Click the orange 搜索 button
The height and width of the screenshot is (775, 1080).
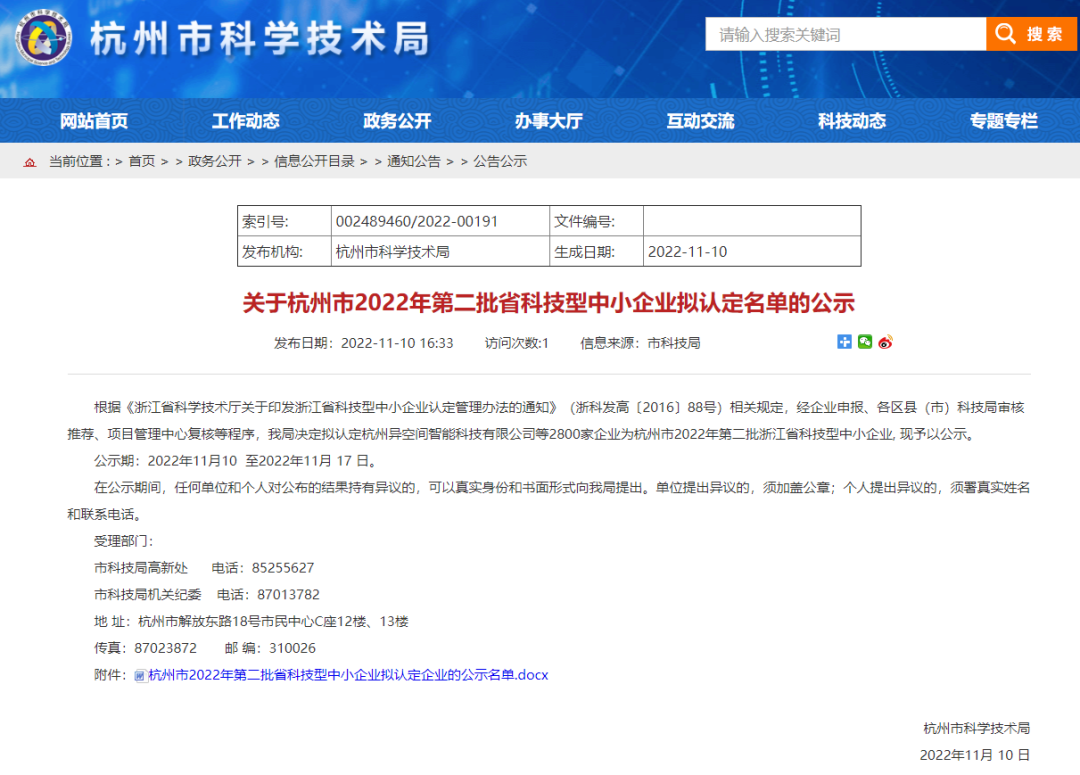click(x=1031, y=34)
